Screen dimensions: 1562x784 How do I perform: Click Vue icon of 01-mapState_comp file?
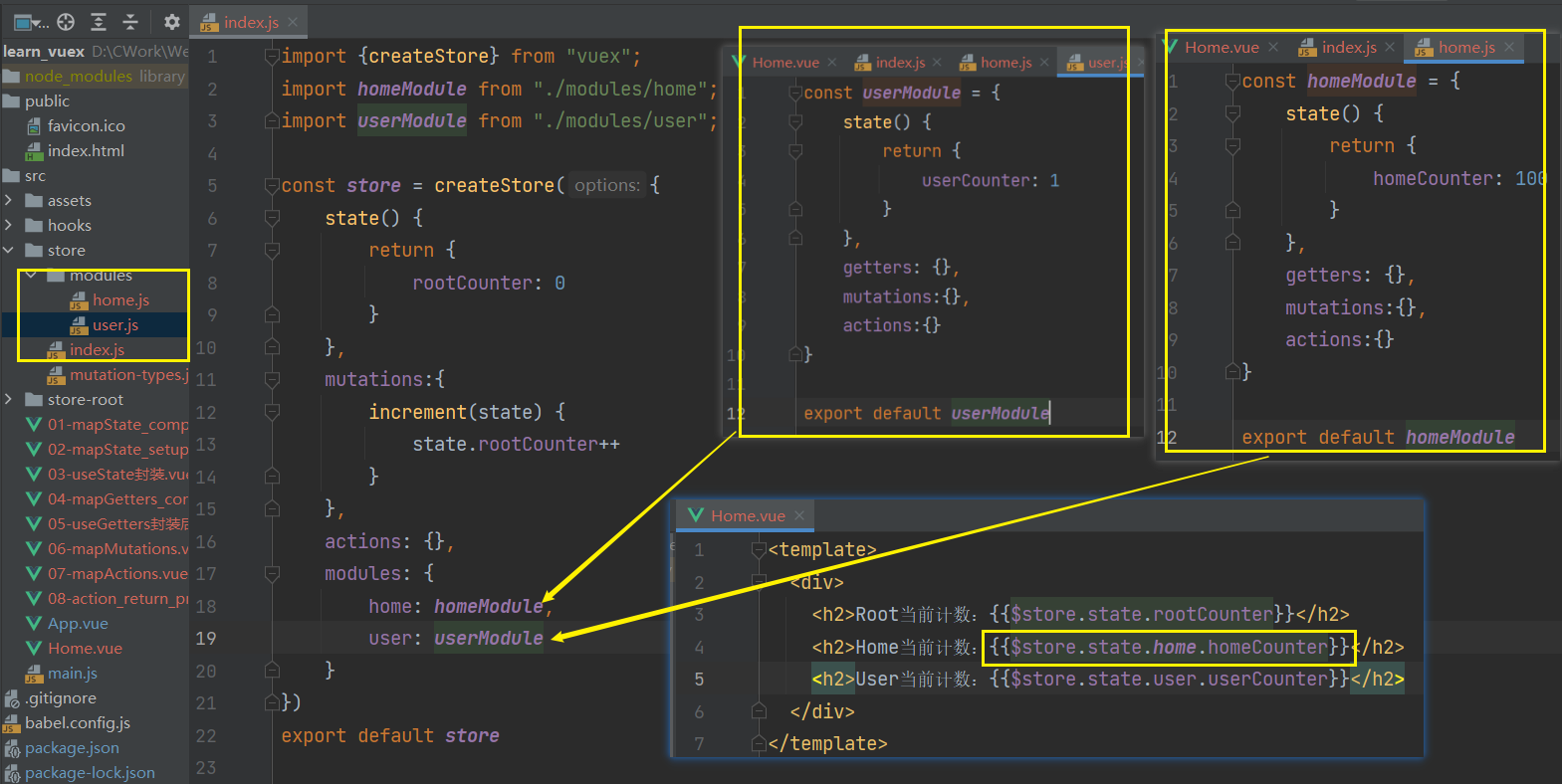pyautogui.click(x=34, y=425)
